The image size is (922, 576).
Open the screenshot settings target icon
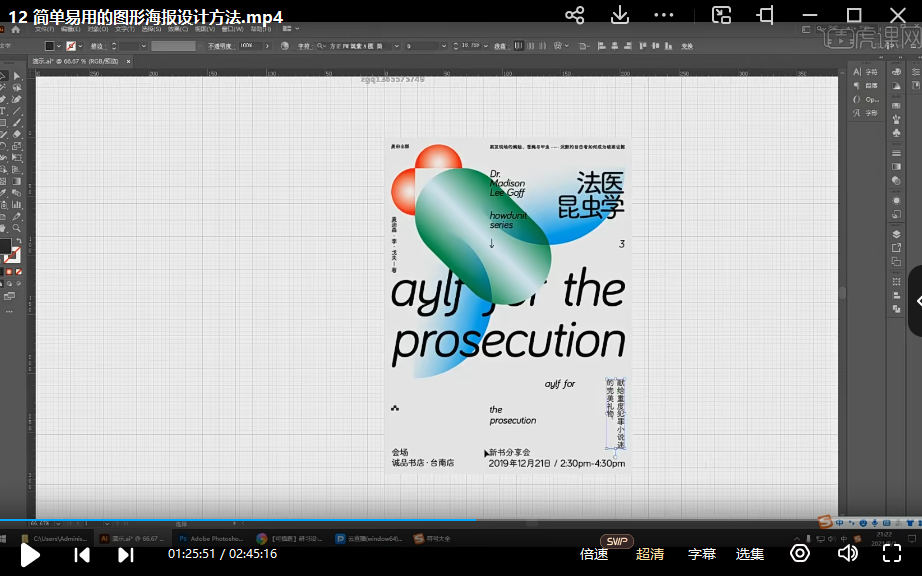800,553
